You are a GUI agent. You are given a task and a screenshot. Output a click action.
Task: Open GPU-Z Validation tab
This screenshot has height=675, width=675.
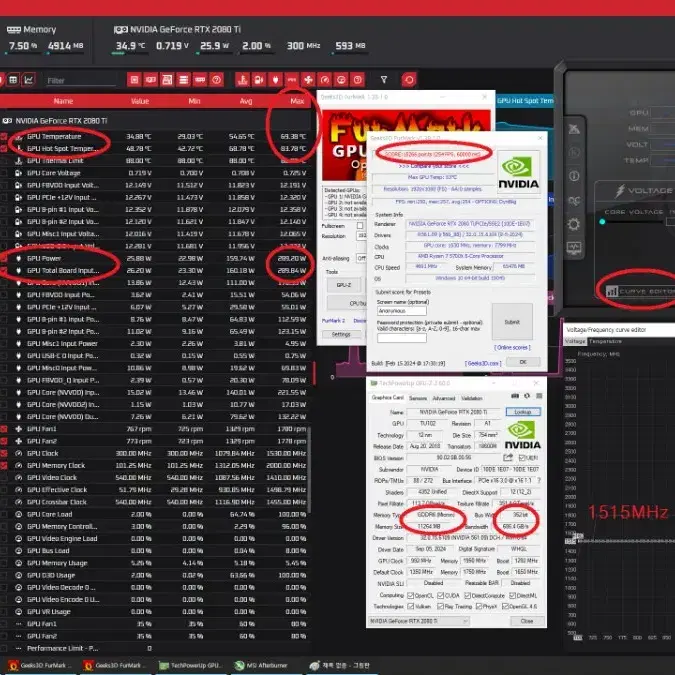coord(472,398)
